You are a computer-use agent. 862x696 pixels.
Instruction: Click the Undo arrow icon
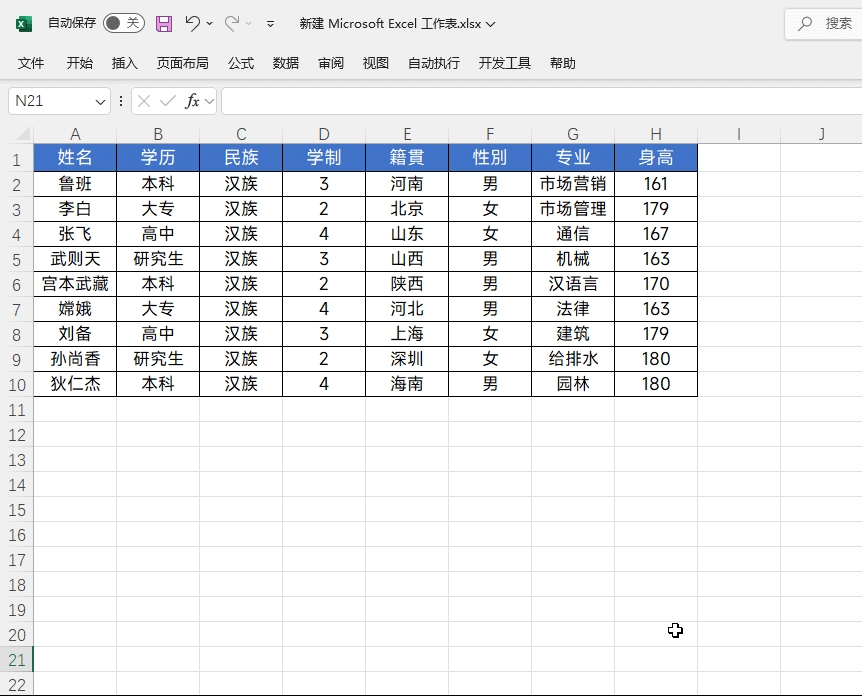[192, 23]
